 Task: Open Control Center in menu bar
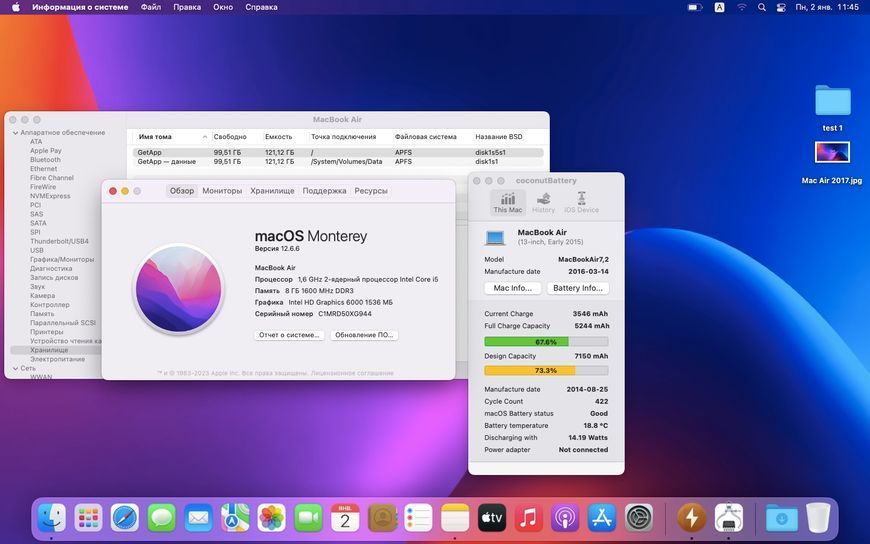click(781, 7)
